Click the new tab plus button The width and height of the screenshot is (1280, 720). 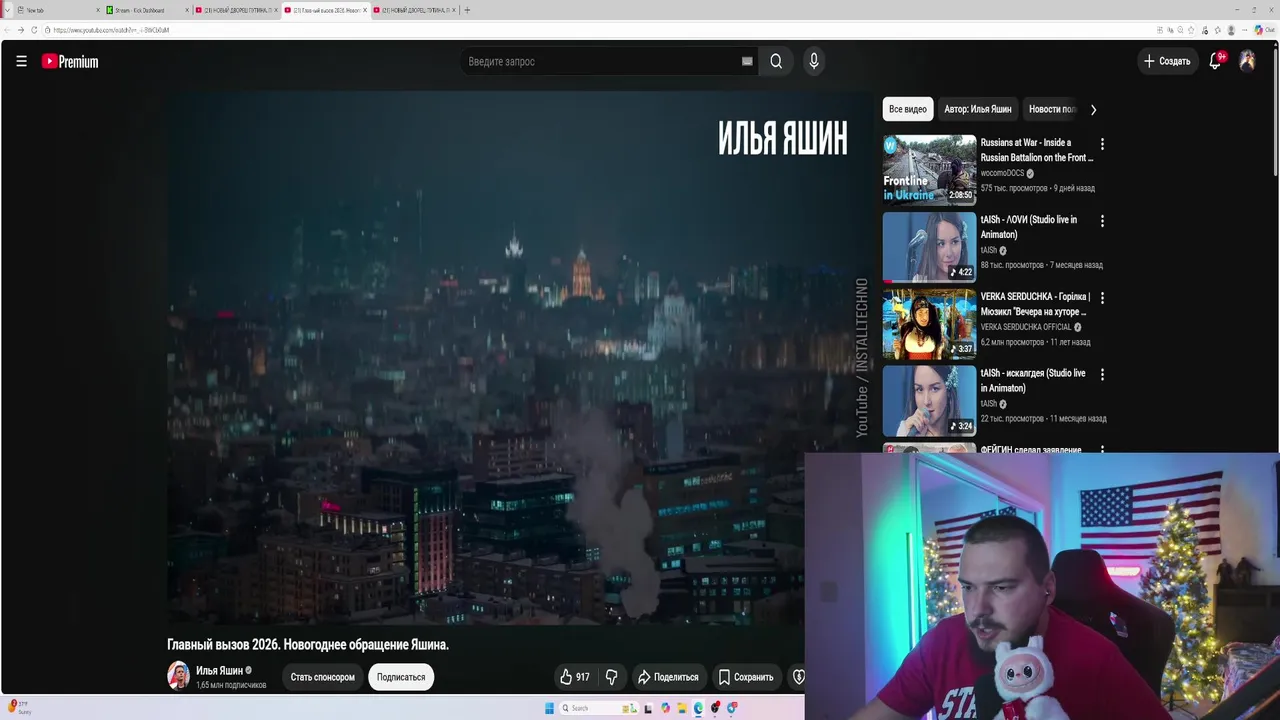coord(467,10)
